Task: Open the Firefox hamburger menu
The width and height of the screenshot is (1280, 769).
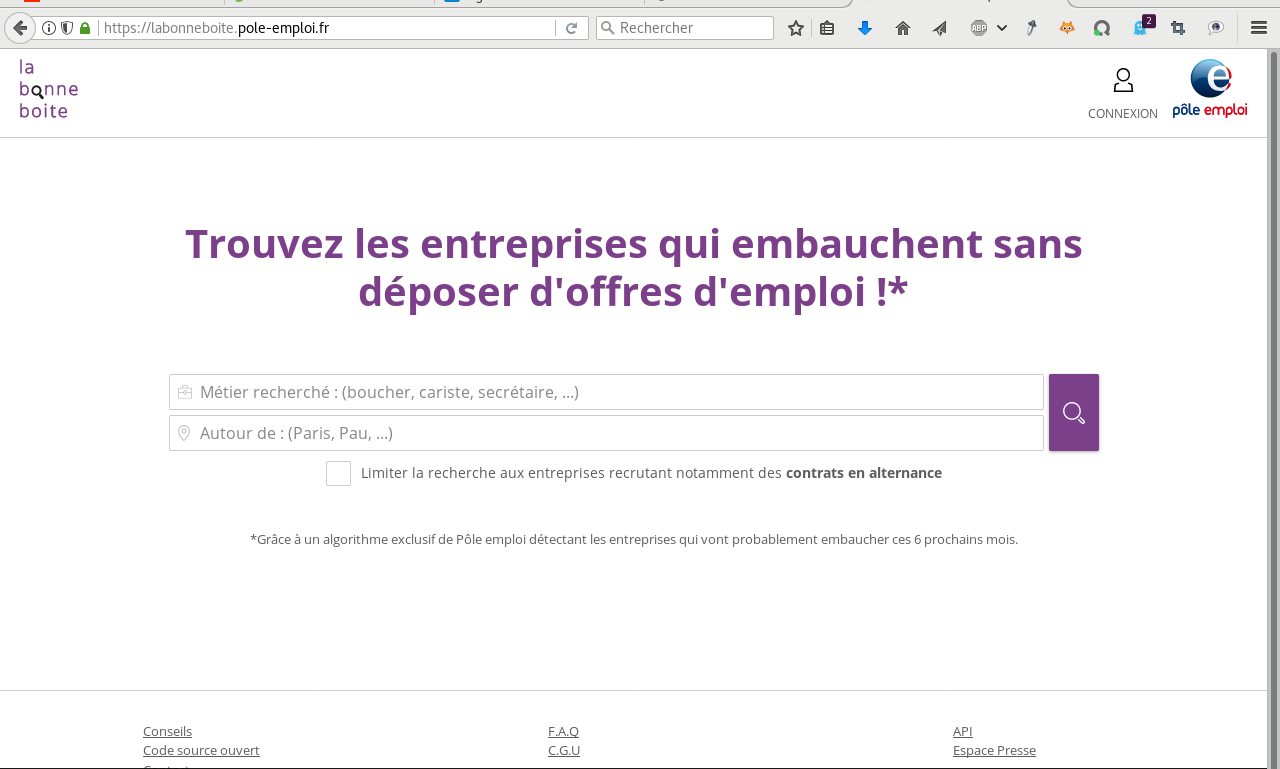Action: tap(1259, 28)
